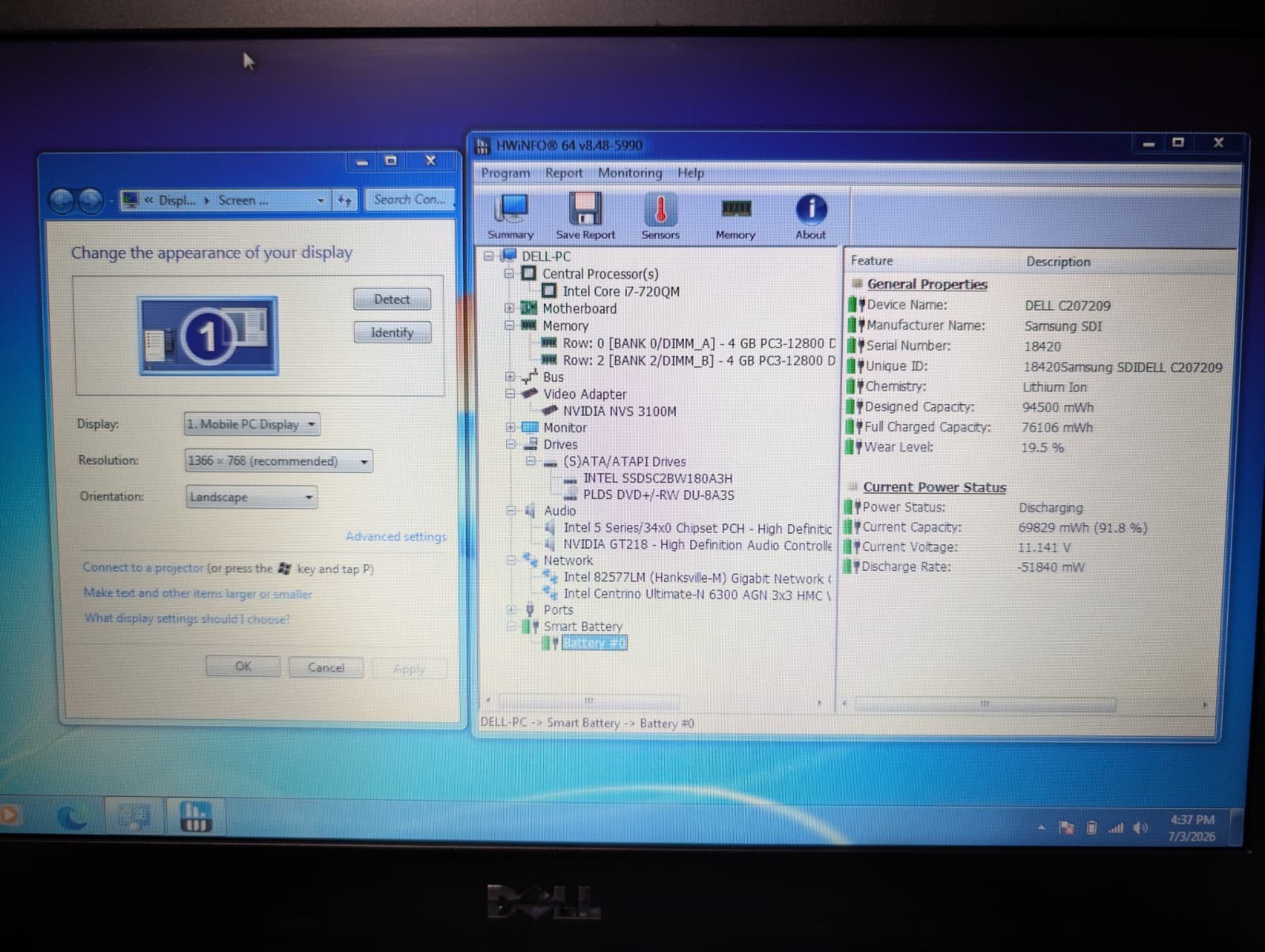The height and width of the screenshot is (952, 1265).
Task: Open the Report menu
Action: point(564,172)
